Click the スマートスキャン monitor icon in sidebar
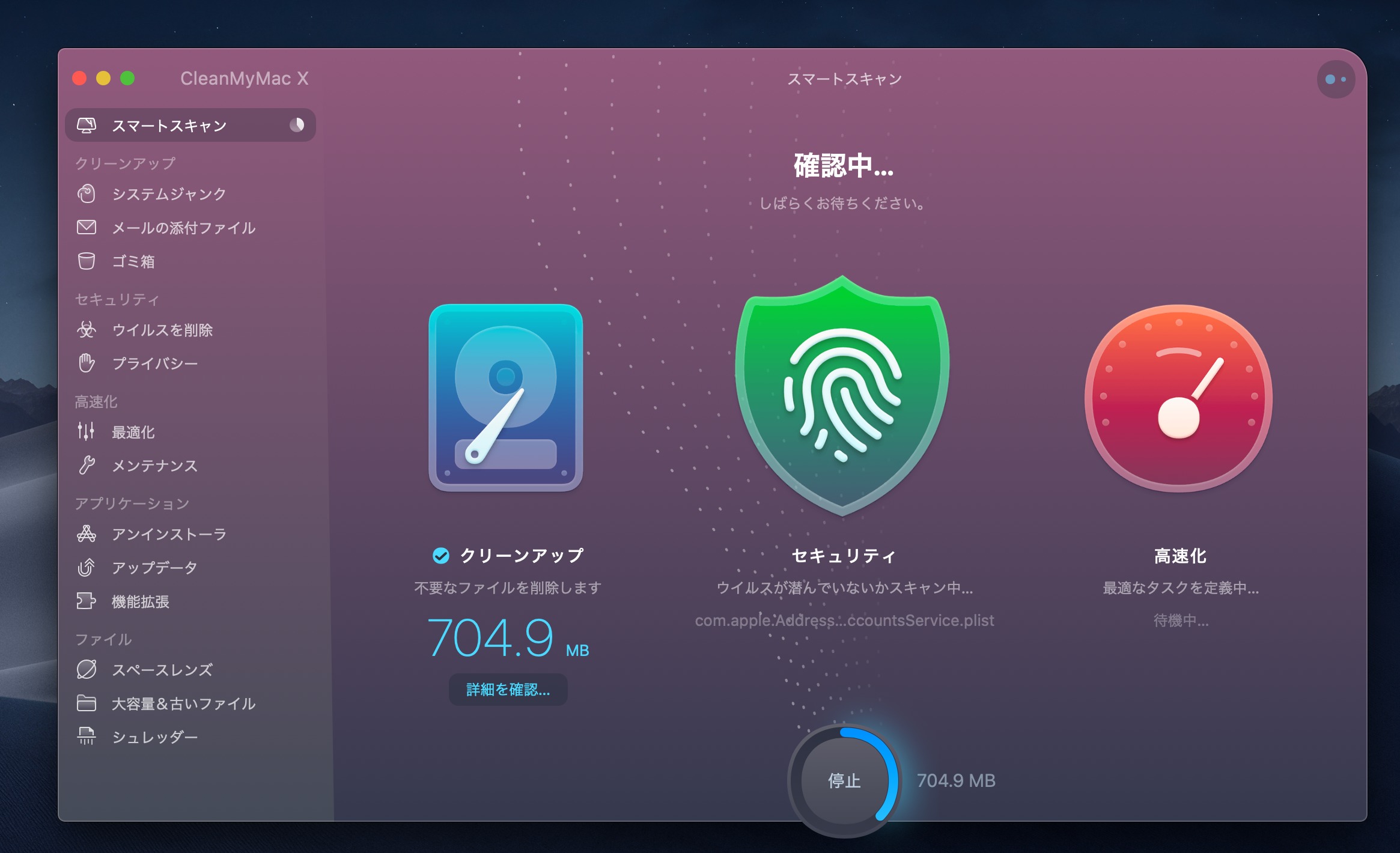The width and height of the screenshot is (1400, 853). tap(87, 125)
